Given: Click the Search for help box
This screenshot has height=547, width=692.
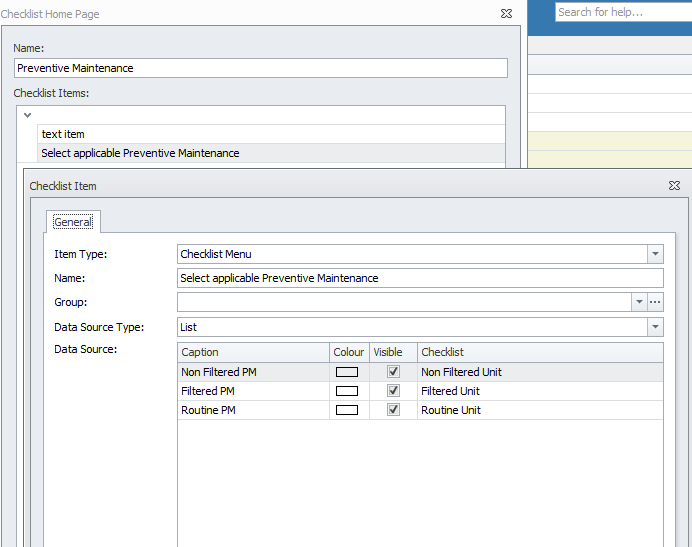Looking at the screenshot, I should (x=623, y=12).
